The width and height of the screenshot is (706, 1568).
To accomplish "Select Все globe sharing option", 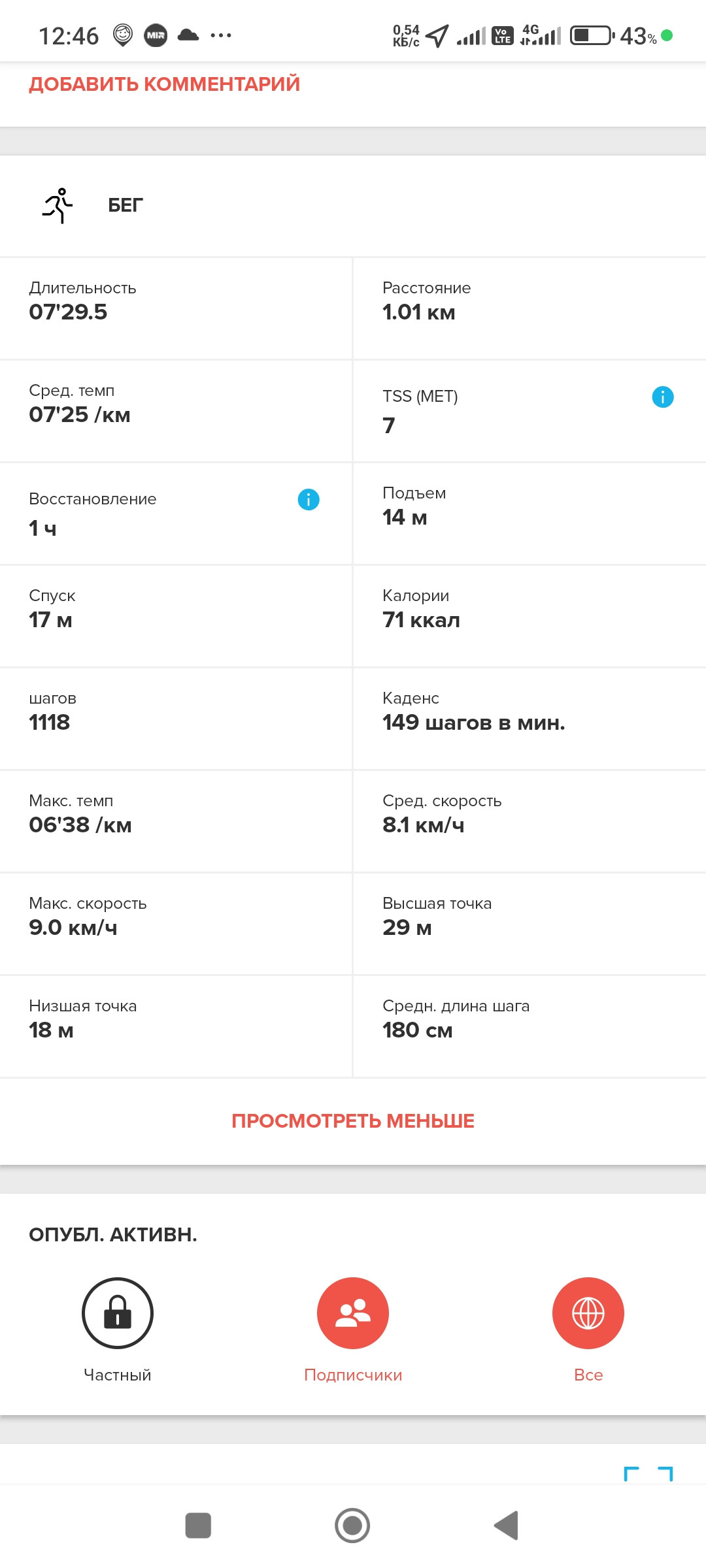I will pos(588,1313).
